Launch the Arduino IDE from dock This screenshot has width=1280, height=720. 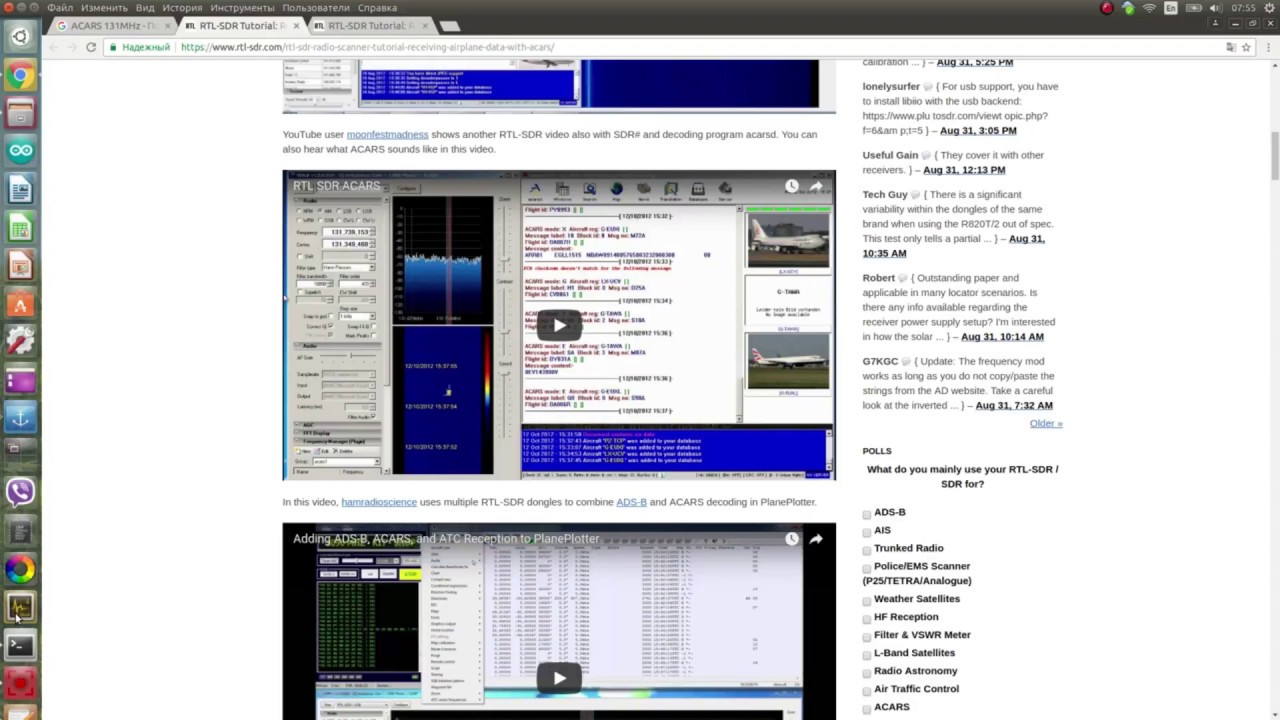[x=20, y=151]
